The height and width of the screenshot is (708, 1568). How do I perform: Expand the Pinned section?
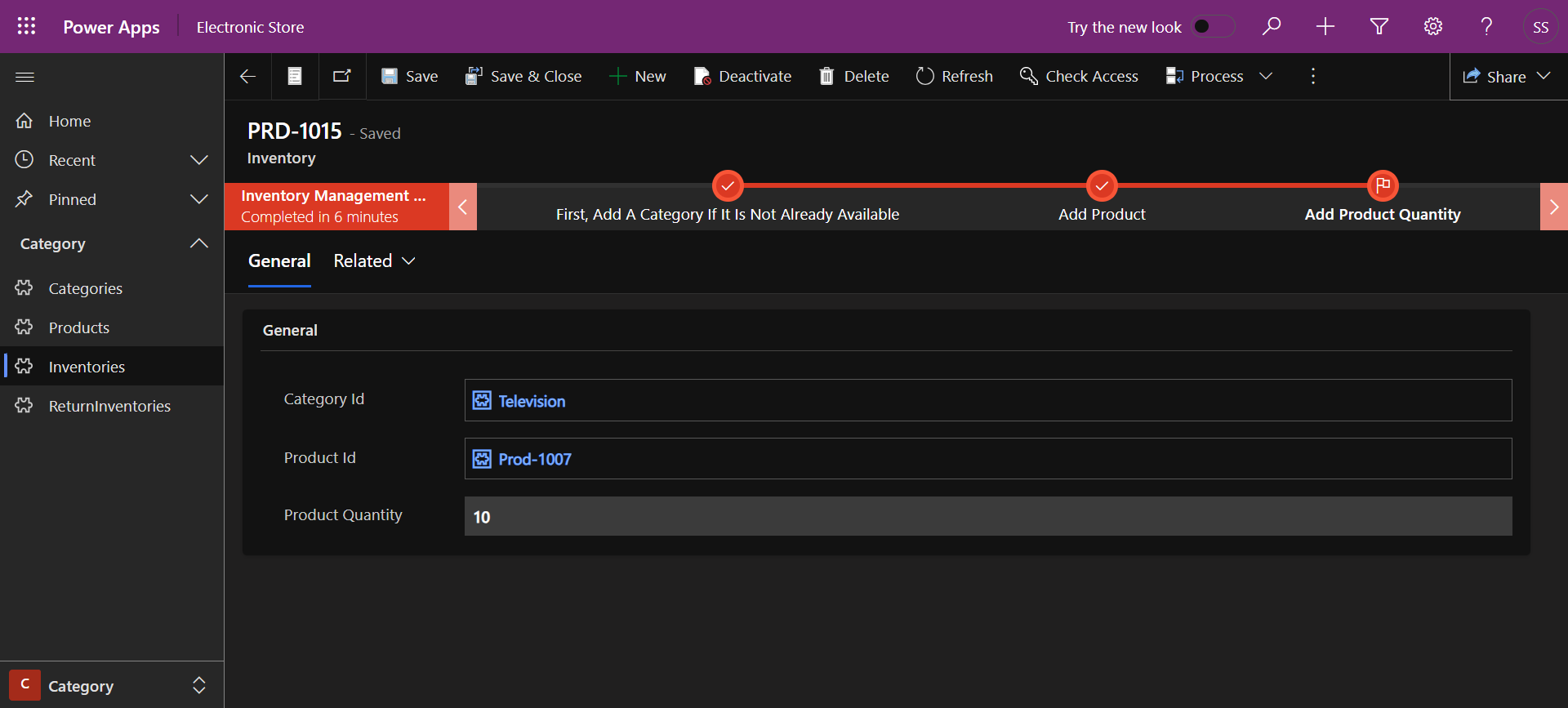(198, 199)
